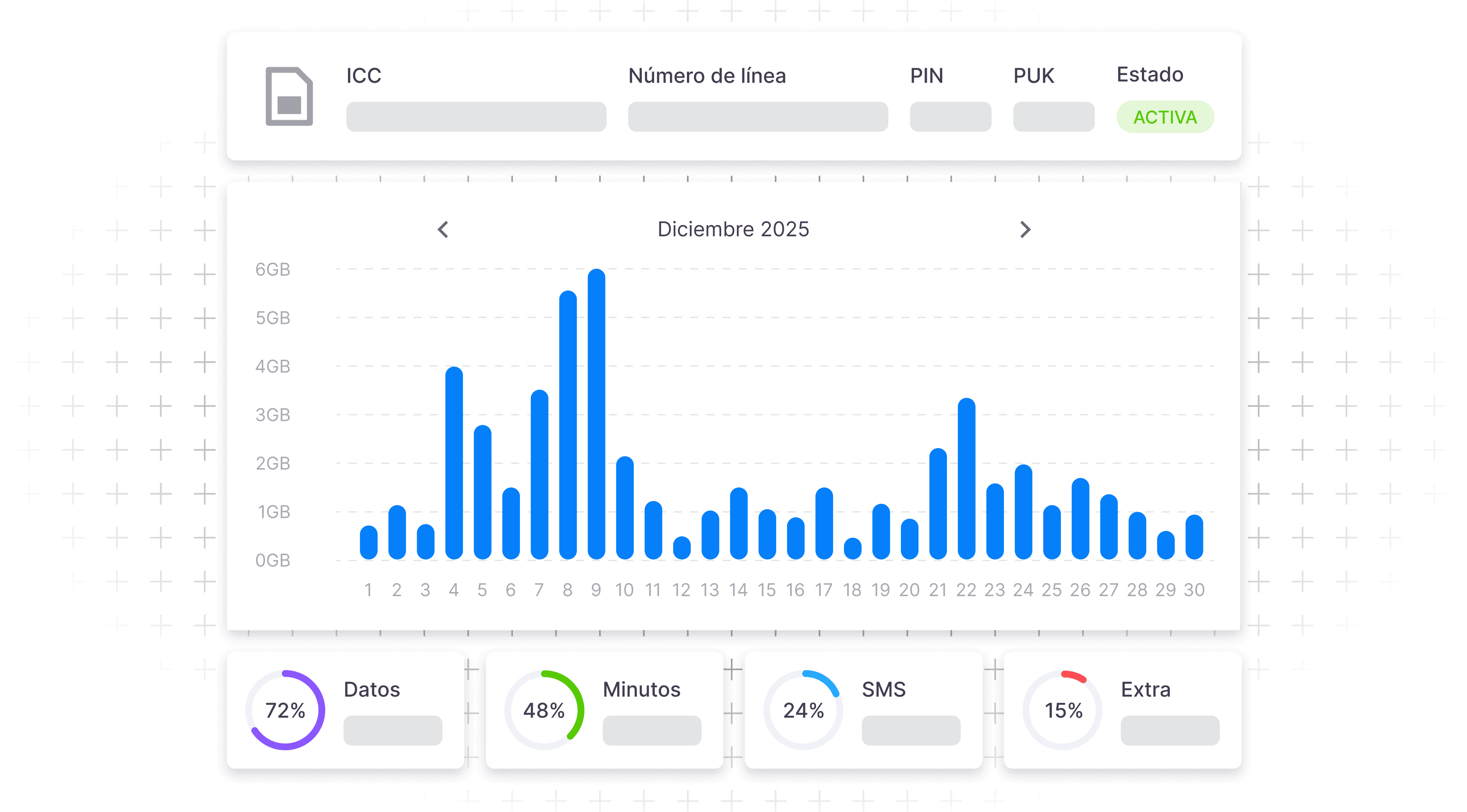The height and width of the screenshot is (812, 1467).
Task: Click the PIN value field
Action: 950,117
